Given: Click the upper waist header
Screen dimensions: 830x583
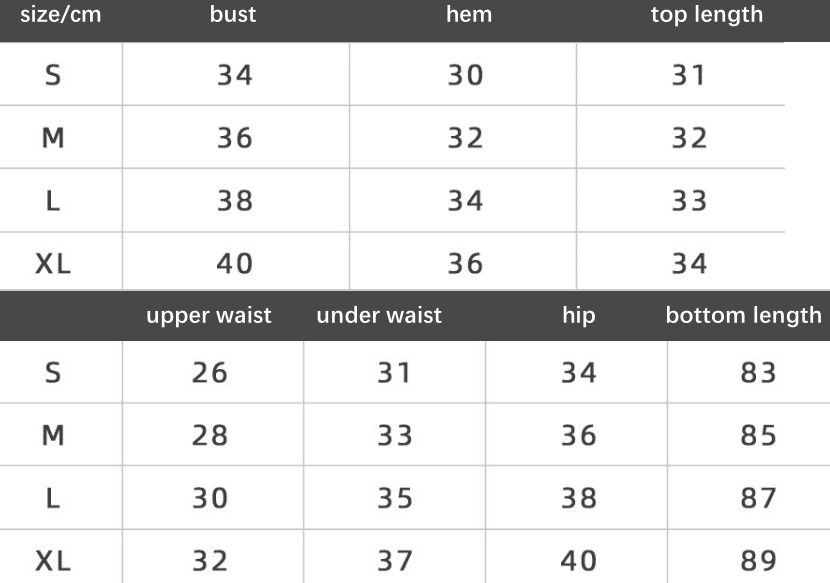Looking at the screenshot, I should [x=209, y=316].
